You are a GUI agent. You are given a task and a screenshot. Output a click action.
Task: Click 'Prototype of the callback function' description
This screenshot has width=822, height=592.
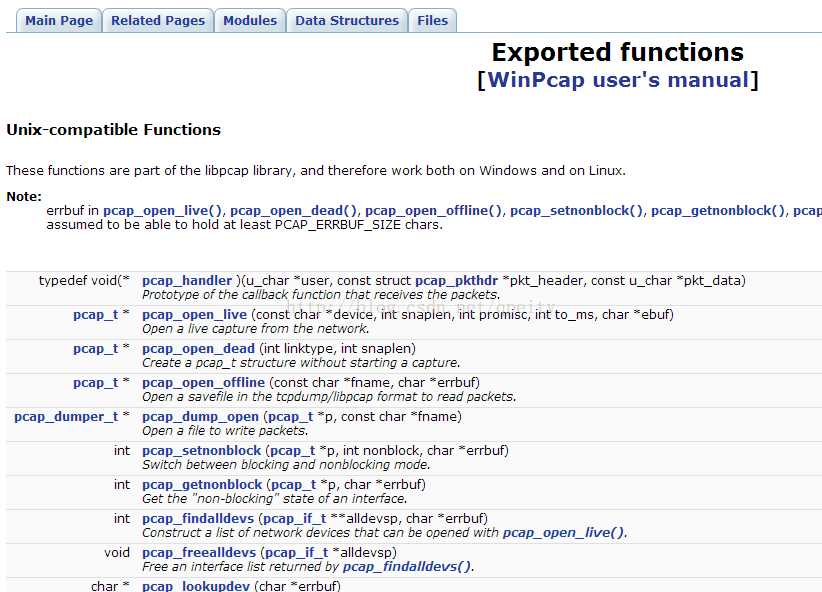click(321, 295)
